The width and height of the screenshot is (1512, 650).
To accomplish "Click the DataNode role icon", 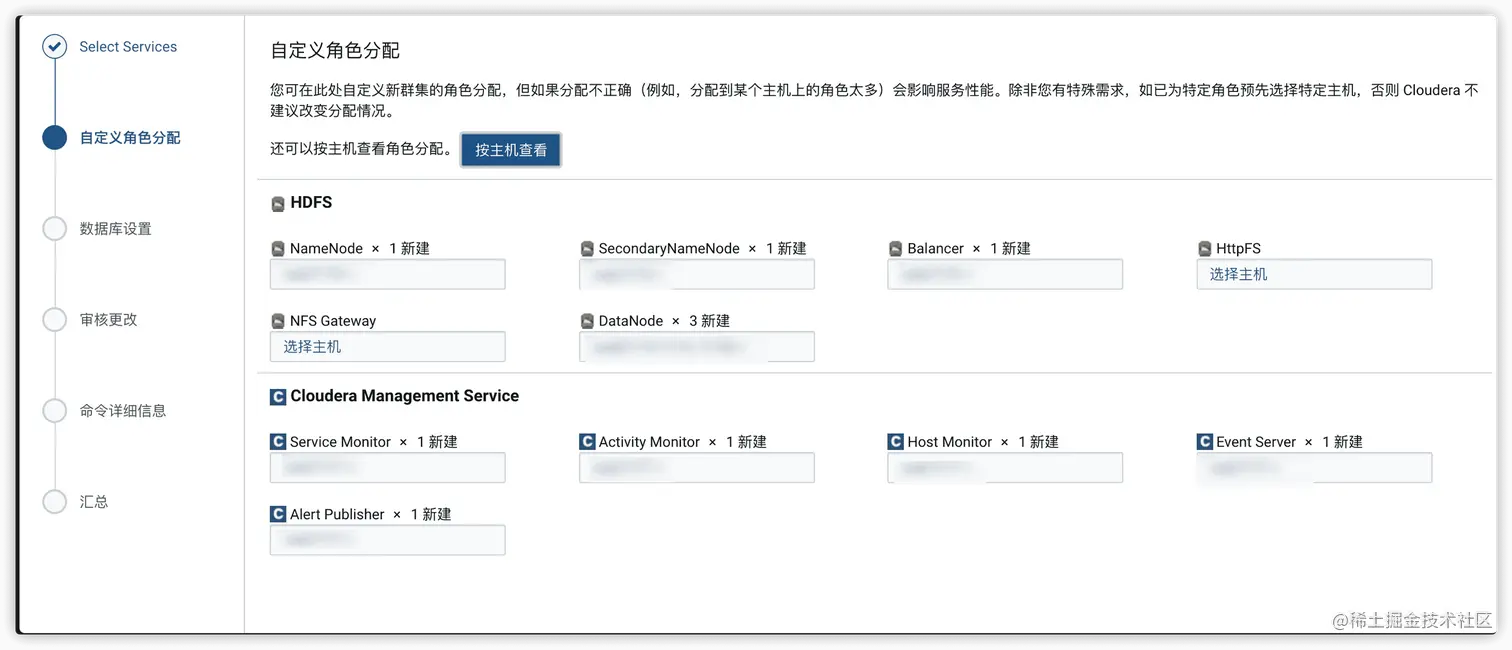I will [587, 322].
